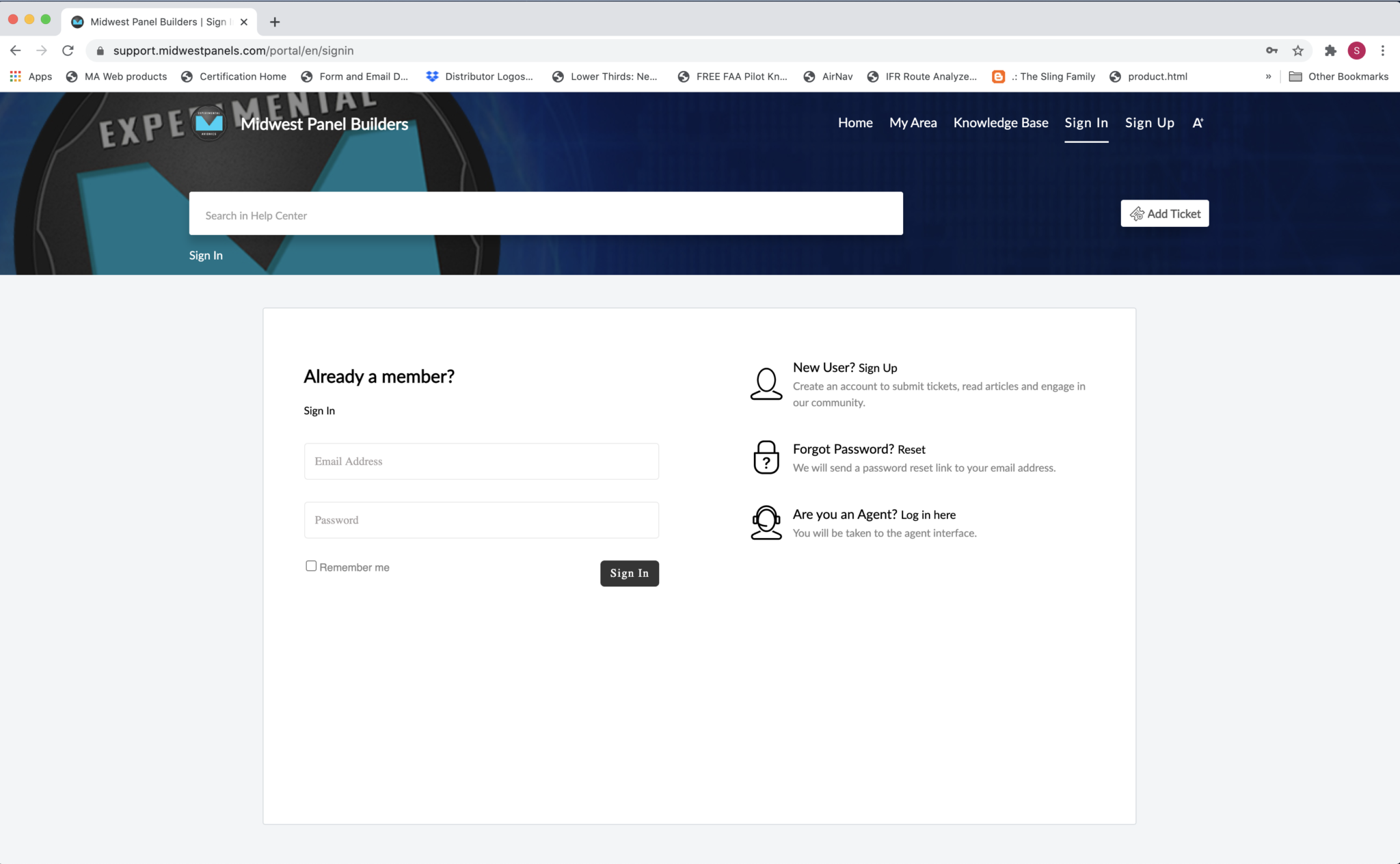1400x864 pixels.
Task: Open the Other Bookmarks folder
Action: tap(1338, 77)
